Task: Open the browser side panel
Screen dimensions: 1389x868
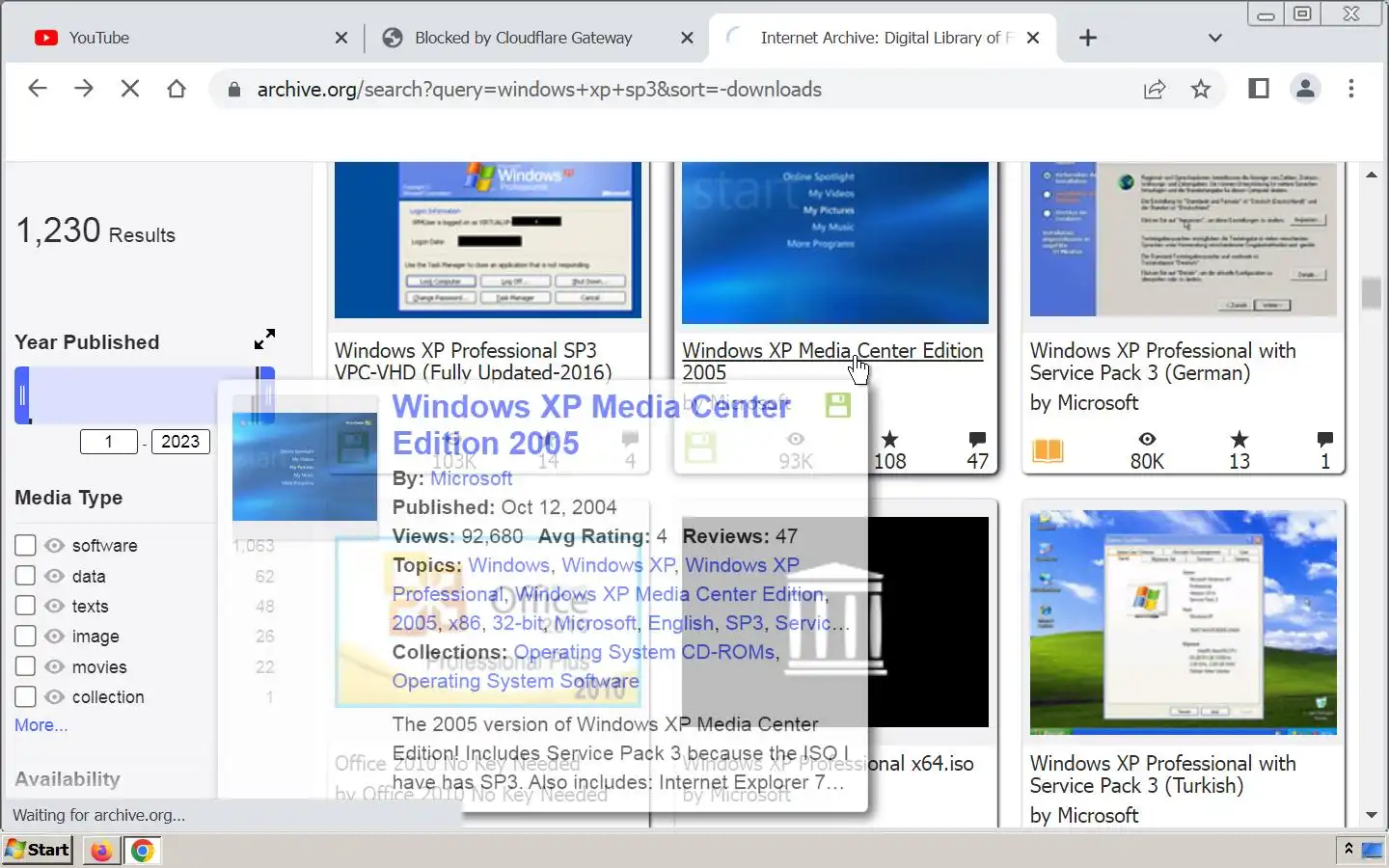Action: (1259, 89)
